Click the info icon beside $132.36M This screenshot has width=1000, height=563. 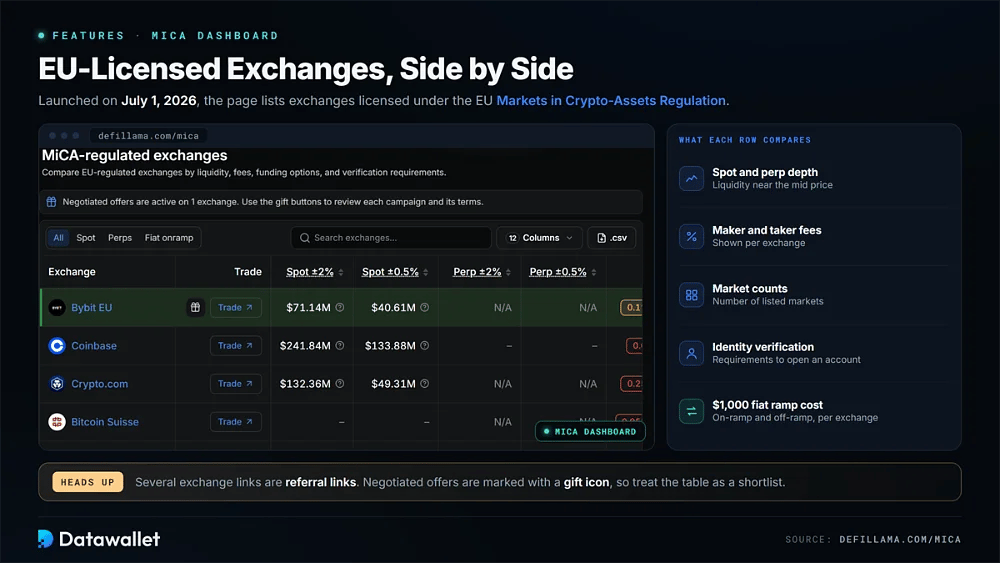pyautogui.click(x=340, y=384)
